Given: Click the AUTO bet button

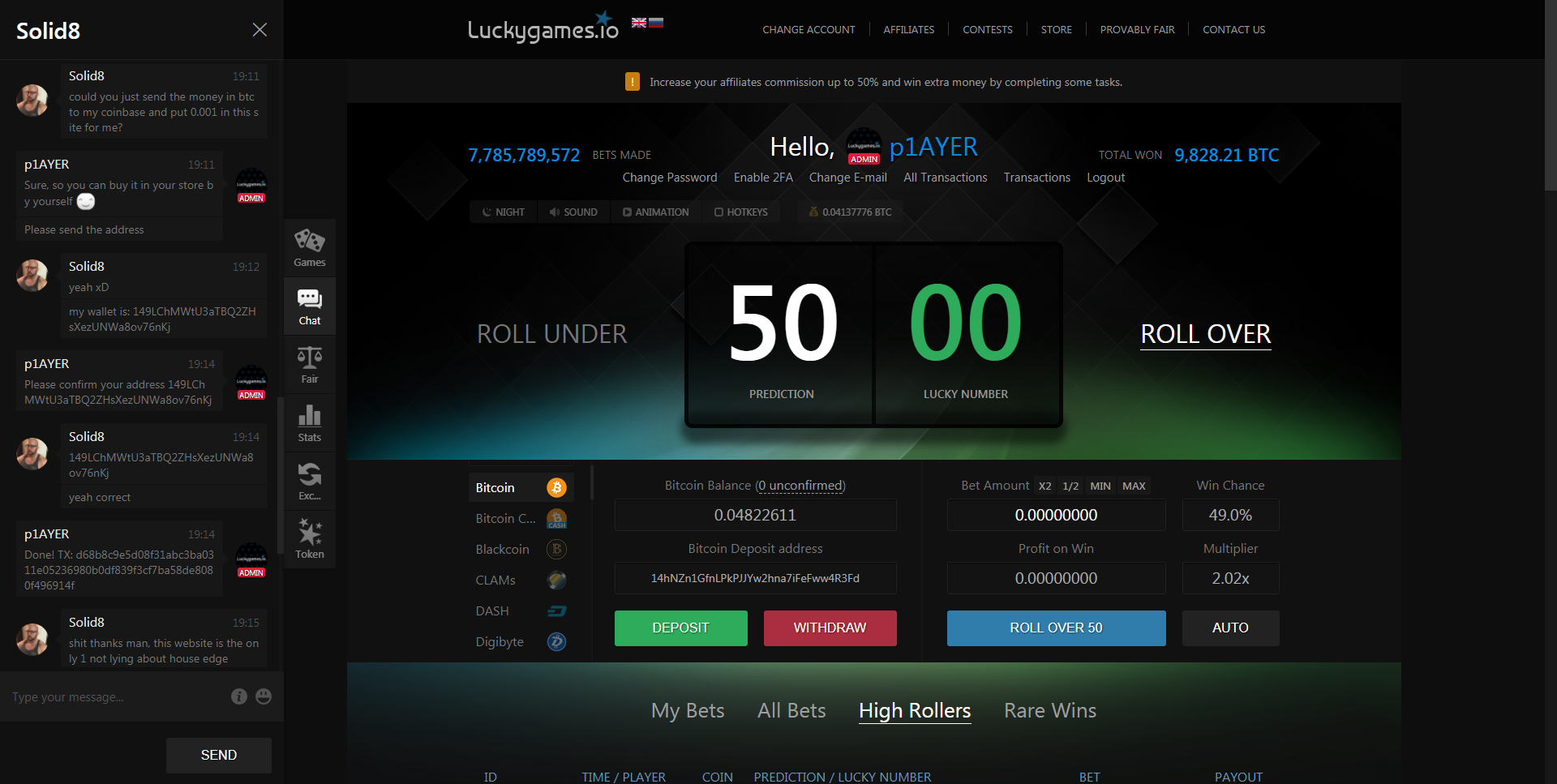Looking at the screenshot, I should coord(1231,628).
